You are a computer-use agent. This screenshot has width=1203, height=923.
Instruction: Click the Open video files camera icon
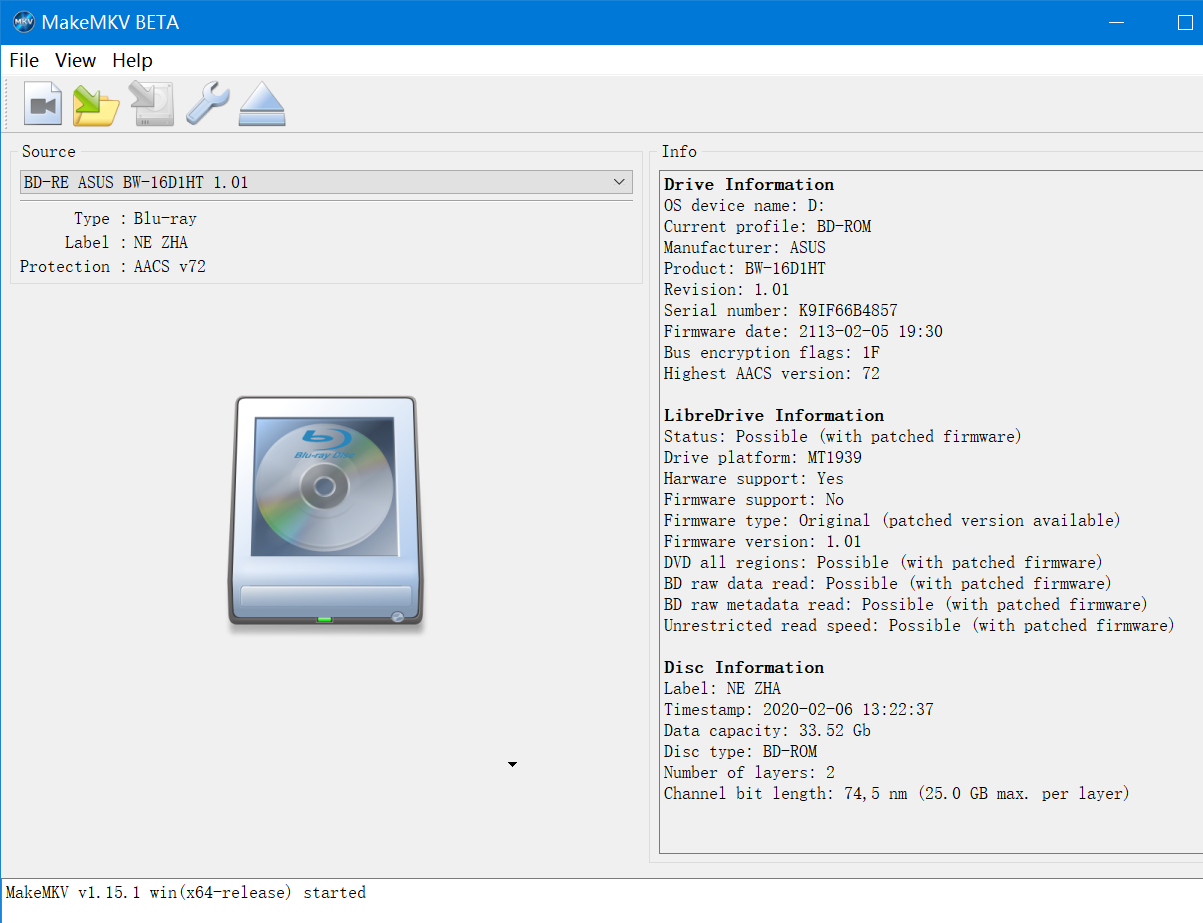[x=43, y=104]
